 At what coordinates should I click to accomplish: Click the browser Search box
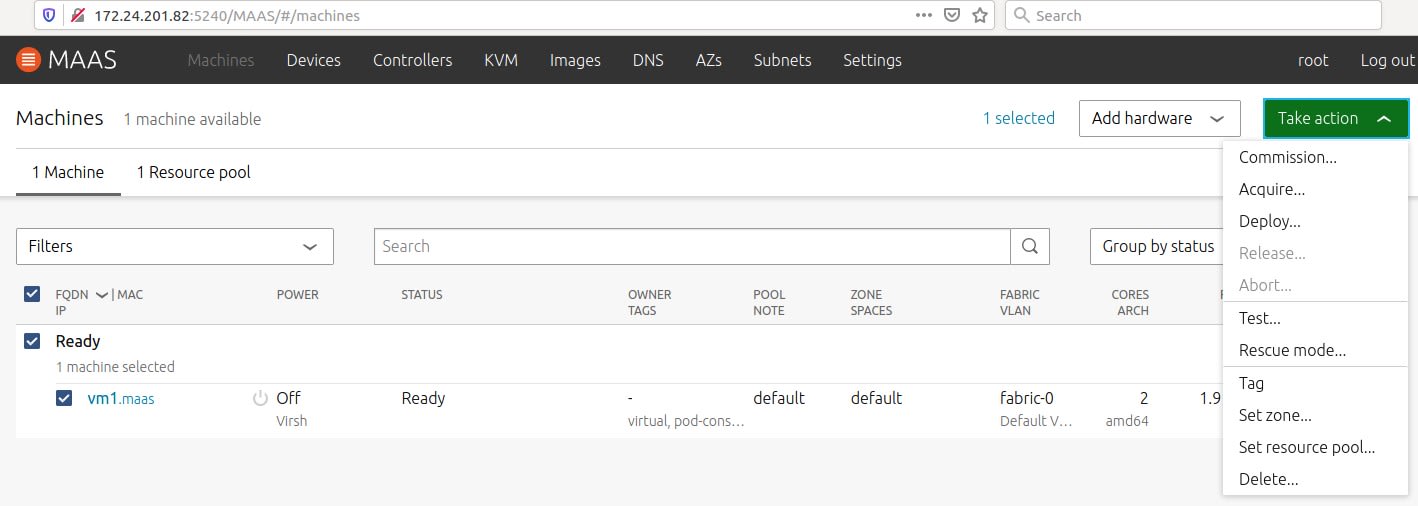[1193, 16]
